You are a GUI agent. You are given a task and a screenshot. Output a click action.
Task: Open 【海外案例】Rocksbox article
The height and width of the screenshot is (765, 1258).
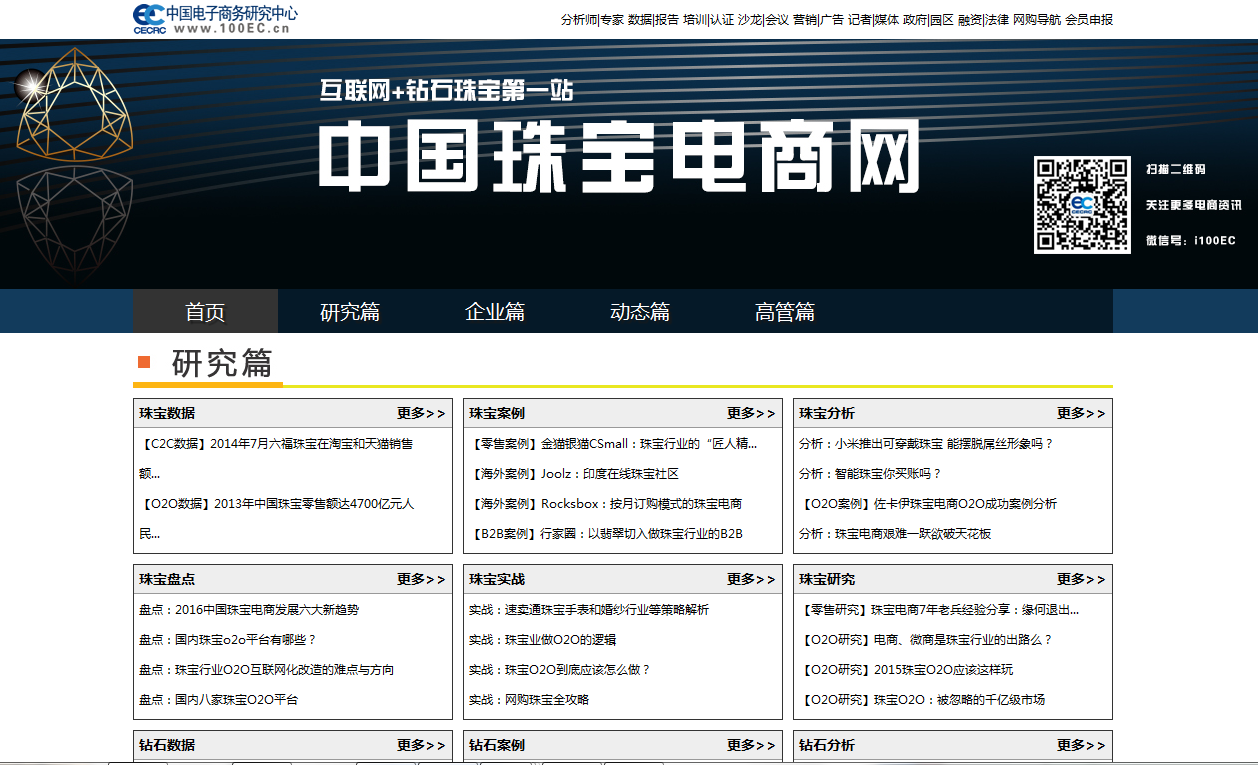(605, 503)
